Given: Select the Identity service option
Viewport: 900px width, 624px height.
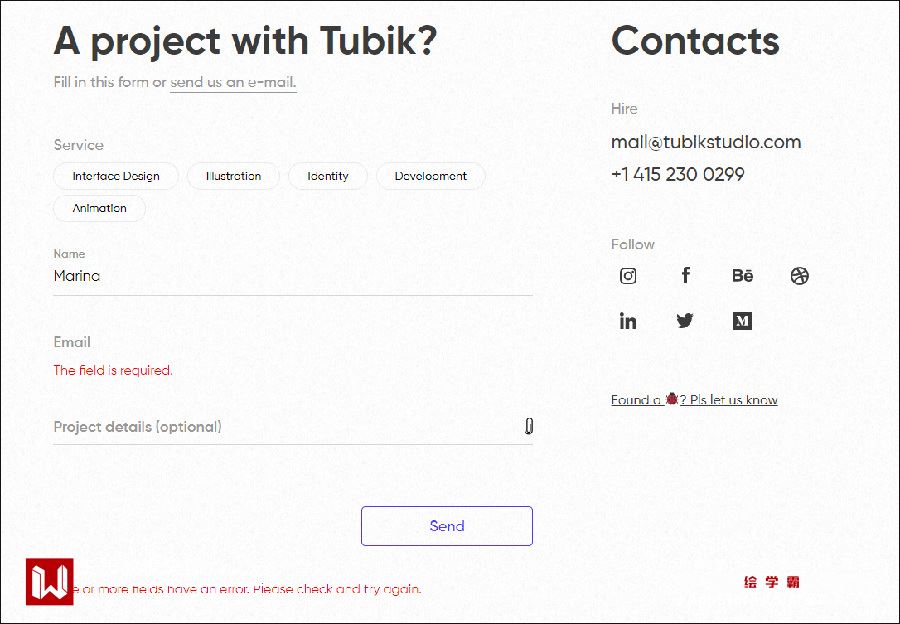Looking at the screenshot, I should [328, 176].
